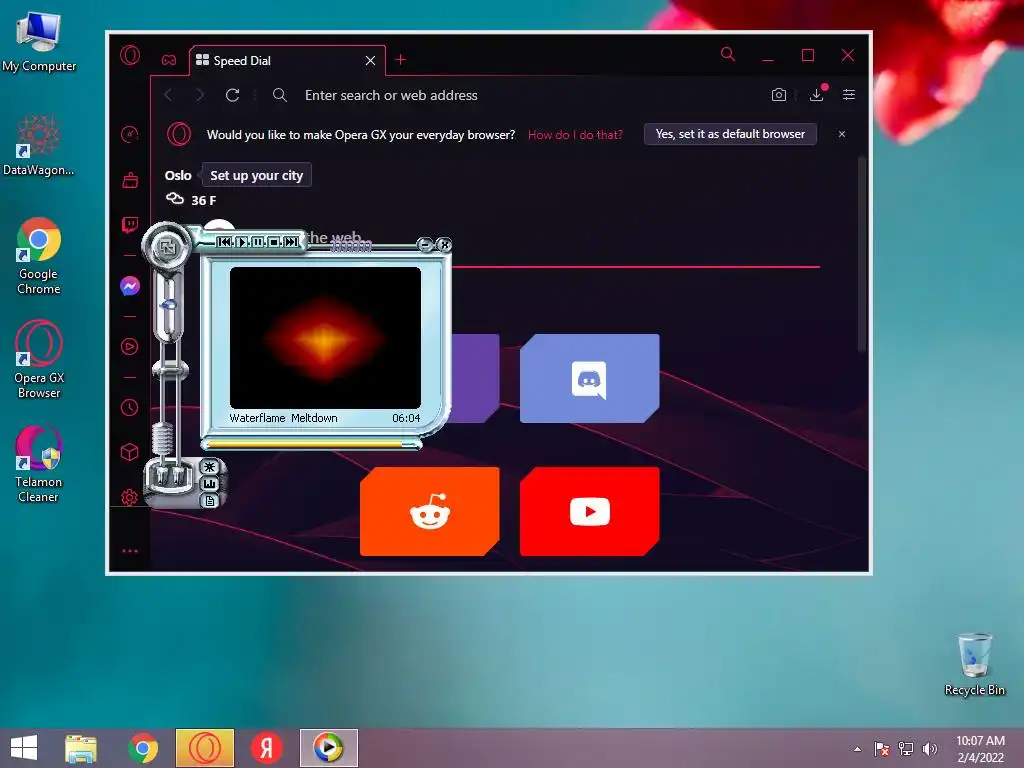Open Settings gear in sidebar
This screenshot has height=768, width=1024.
(x=129, y=498)
